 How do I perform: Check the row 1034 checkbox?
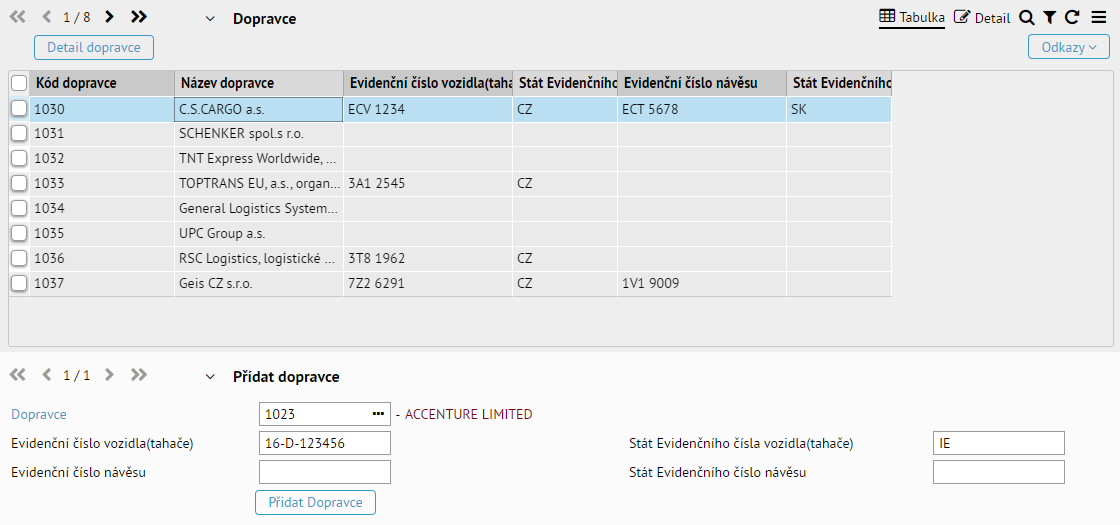pyautogui.click(x=19, y=208)
